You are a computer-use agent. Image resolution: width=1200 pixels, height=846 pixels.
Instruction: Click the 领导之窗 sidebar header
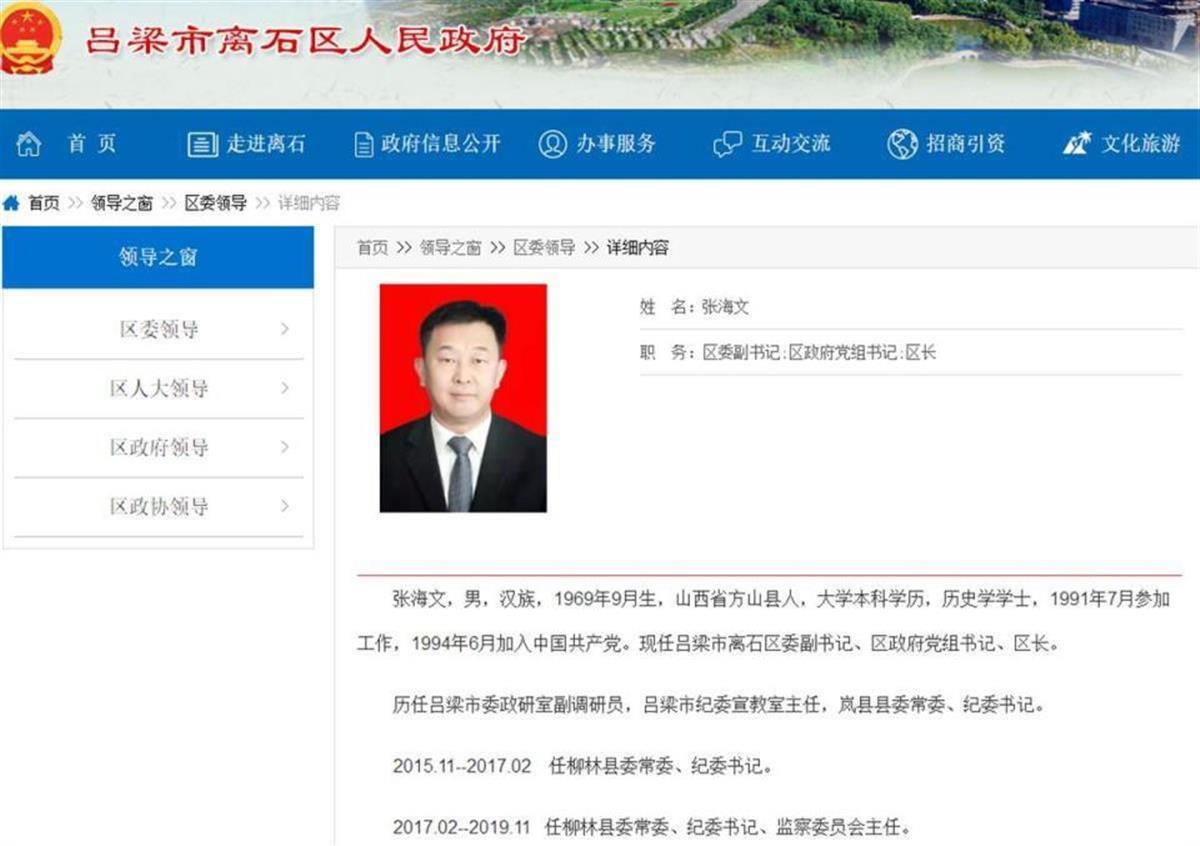point(158,257)
